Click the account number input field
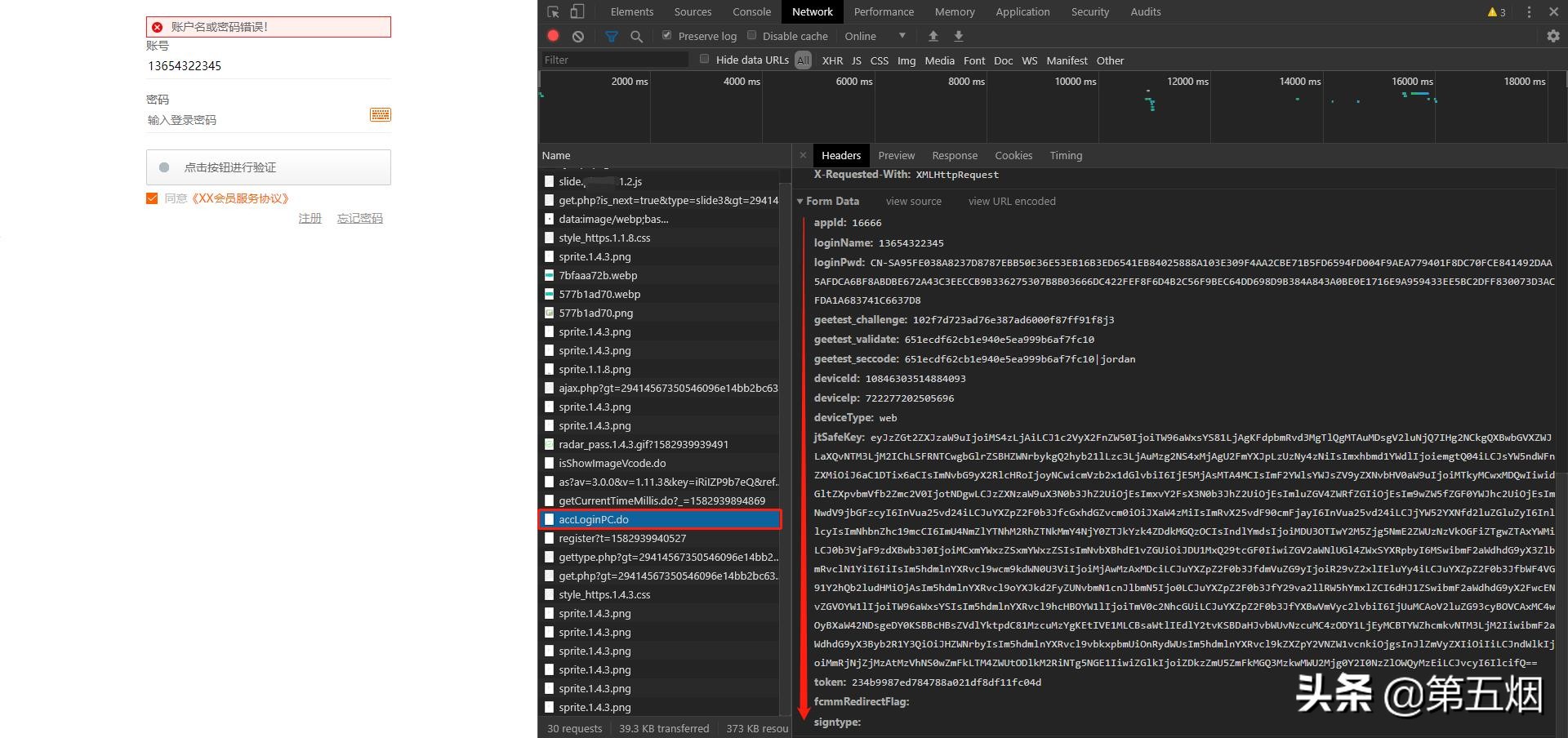The height and width of the screenshot is (738, 1568). pyautogui.click(x=269, y=65)
